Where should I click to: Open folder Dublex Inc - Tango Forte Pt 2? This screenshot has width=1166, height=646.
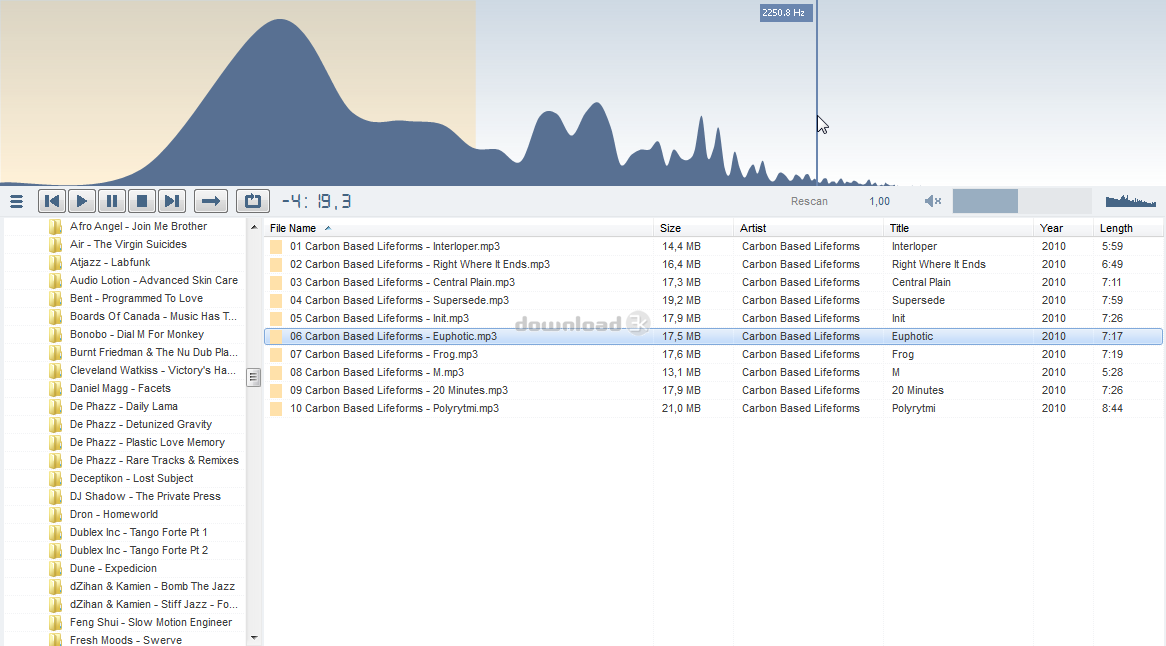139,550
